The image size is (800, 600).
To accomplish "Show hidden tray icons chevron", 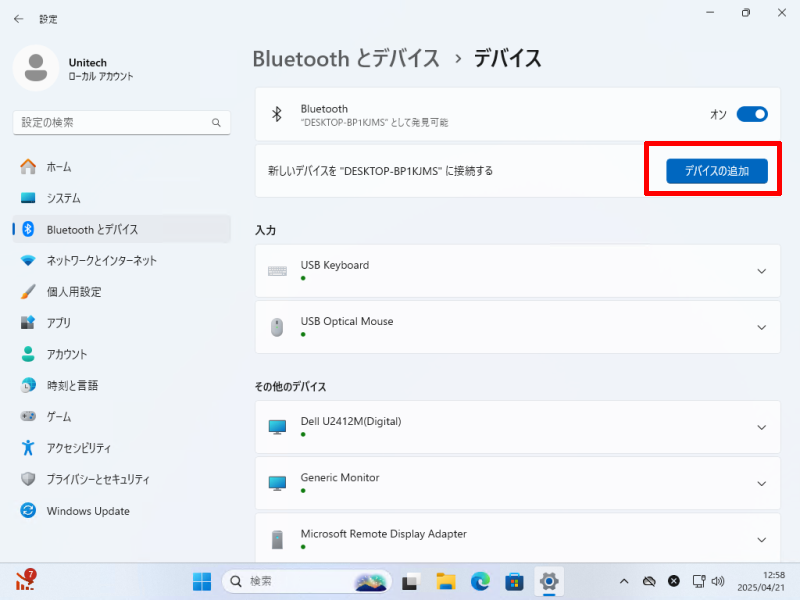I will pos(623,581).
